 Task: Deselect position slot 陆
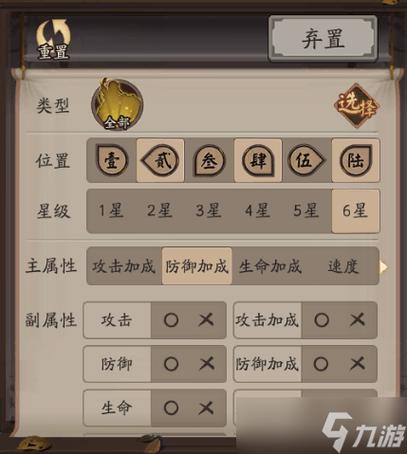[x=355, y=160]
